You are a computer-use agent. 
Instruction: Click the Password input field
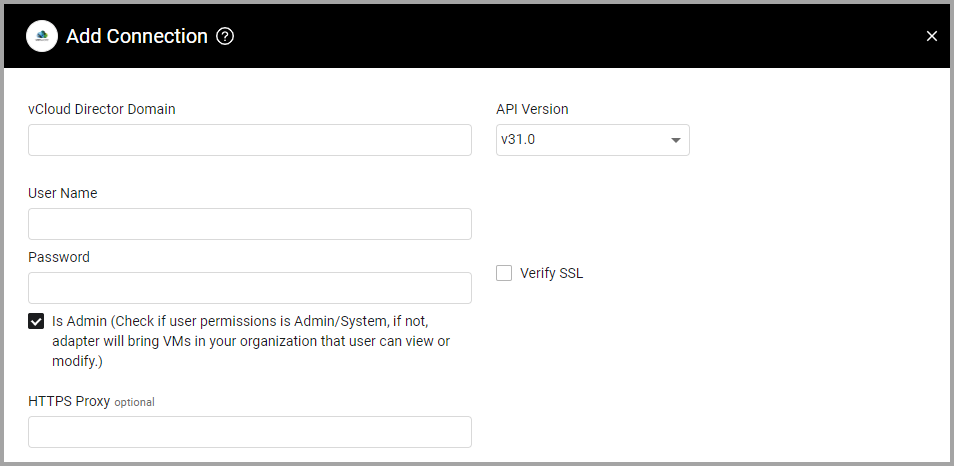point(249,288)
